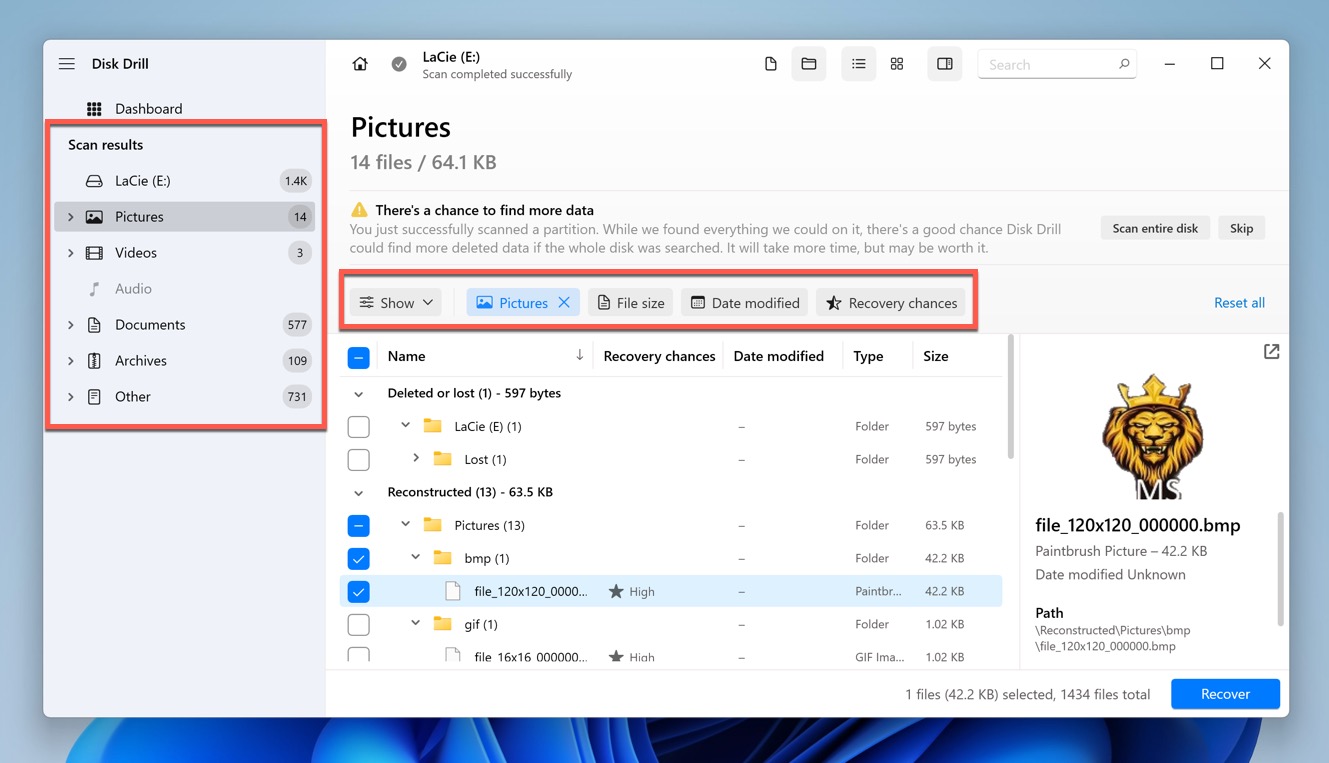Expand the Other sidebar chevron
This screenshot has width=1329, height=763.
click(70, 397)
